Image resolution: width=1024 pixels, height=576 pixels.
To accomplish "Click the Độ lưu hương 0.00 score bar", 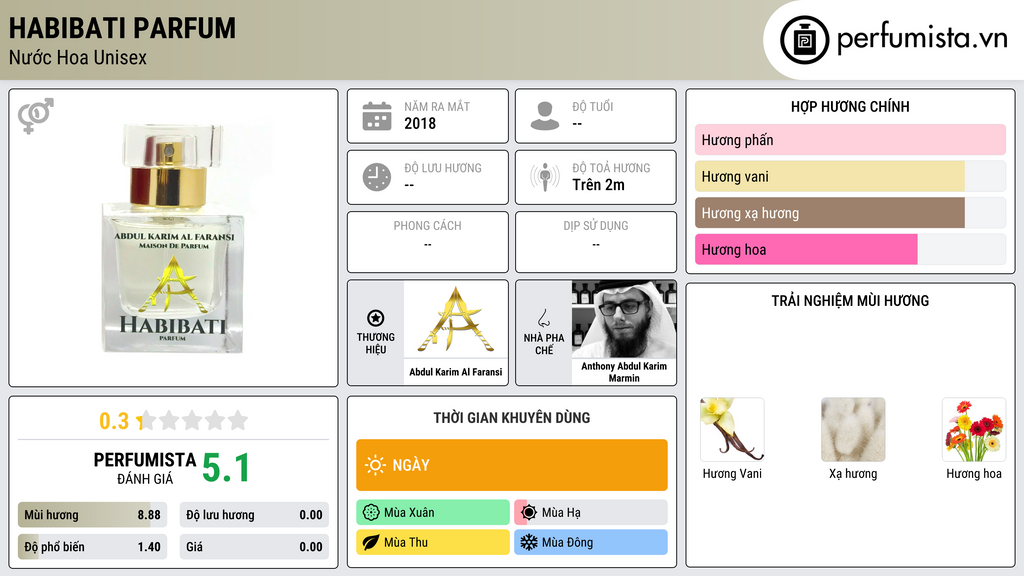I will 254,515.
